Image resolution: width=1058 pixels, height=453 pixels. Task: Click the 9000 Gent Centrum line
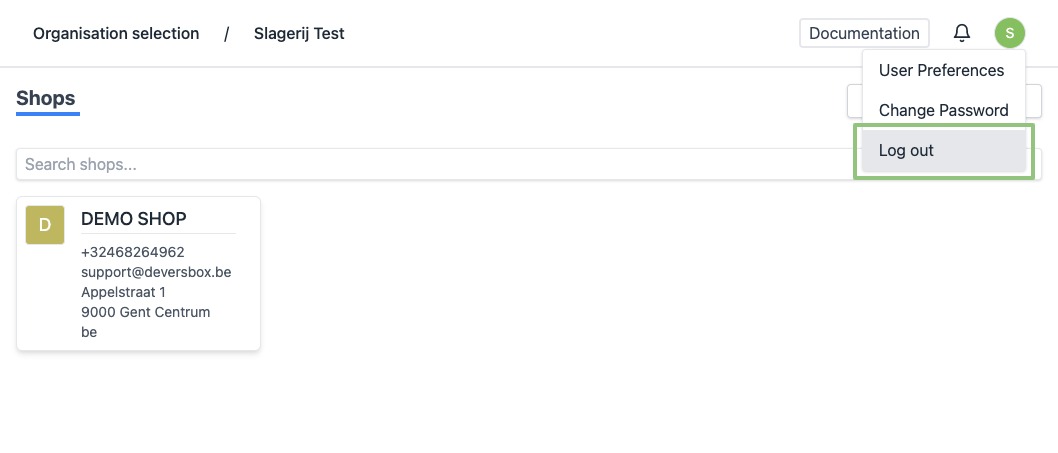(x=145, y=312)
